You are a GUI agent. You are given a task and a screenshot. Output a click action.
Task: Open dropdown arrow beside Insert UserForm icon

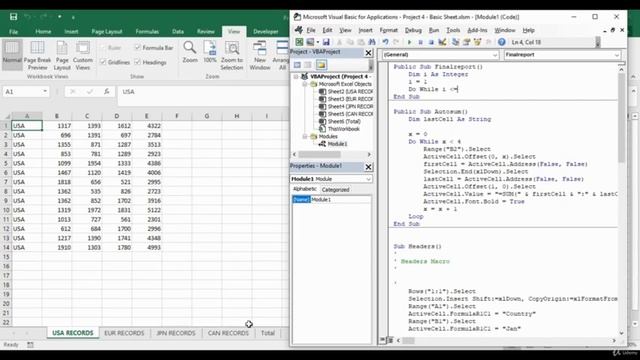(318, 42)
